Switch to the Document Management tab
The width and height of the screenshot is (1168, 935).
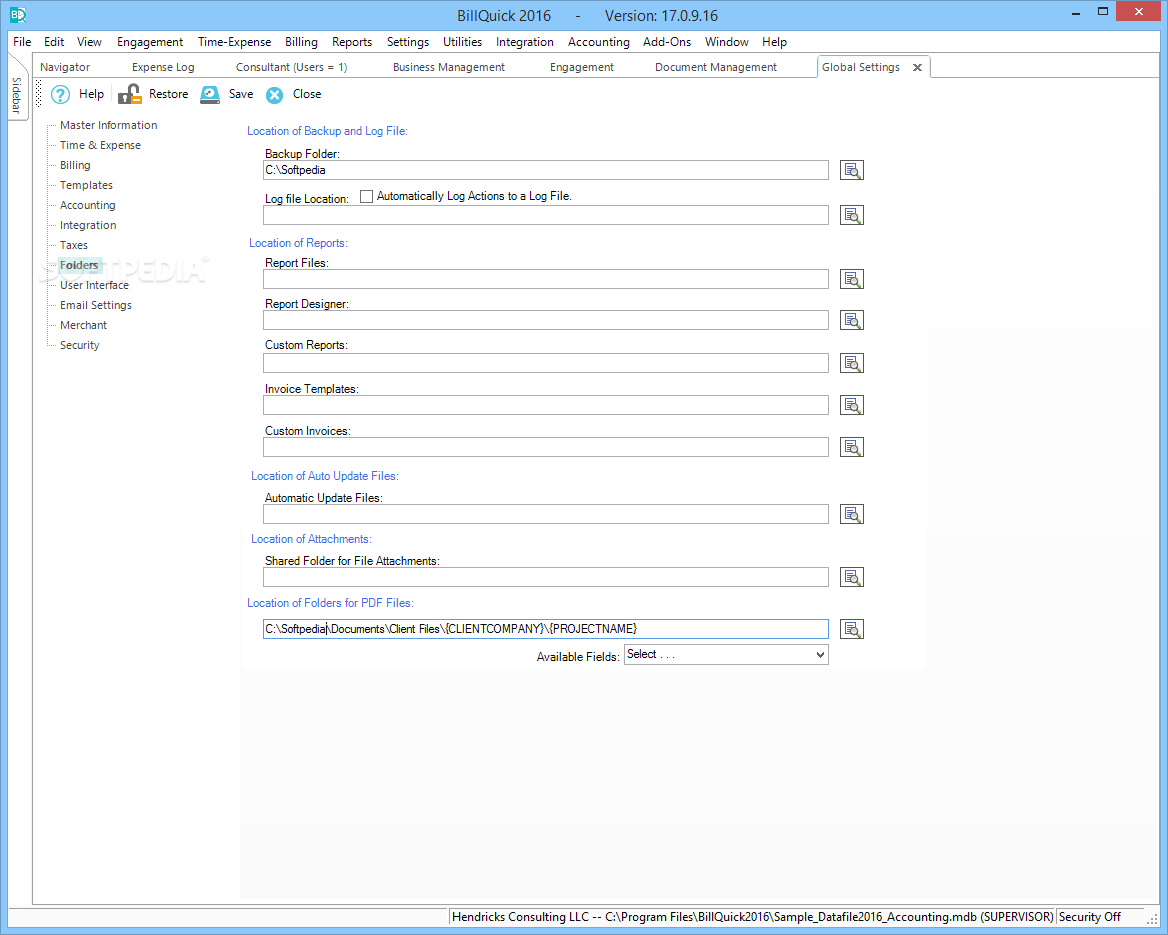(715, 67)
